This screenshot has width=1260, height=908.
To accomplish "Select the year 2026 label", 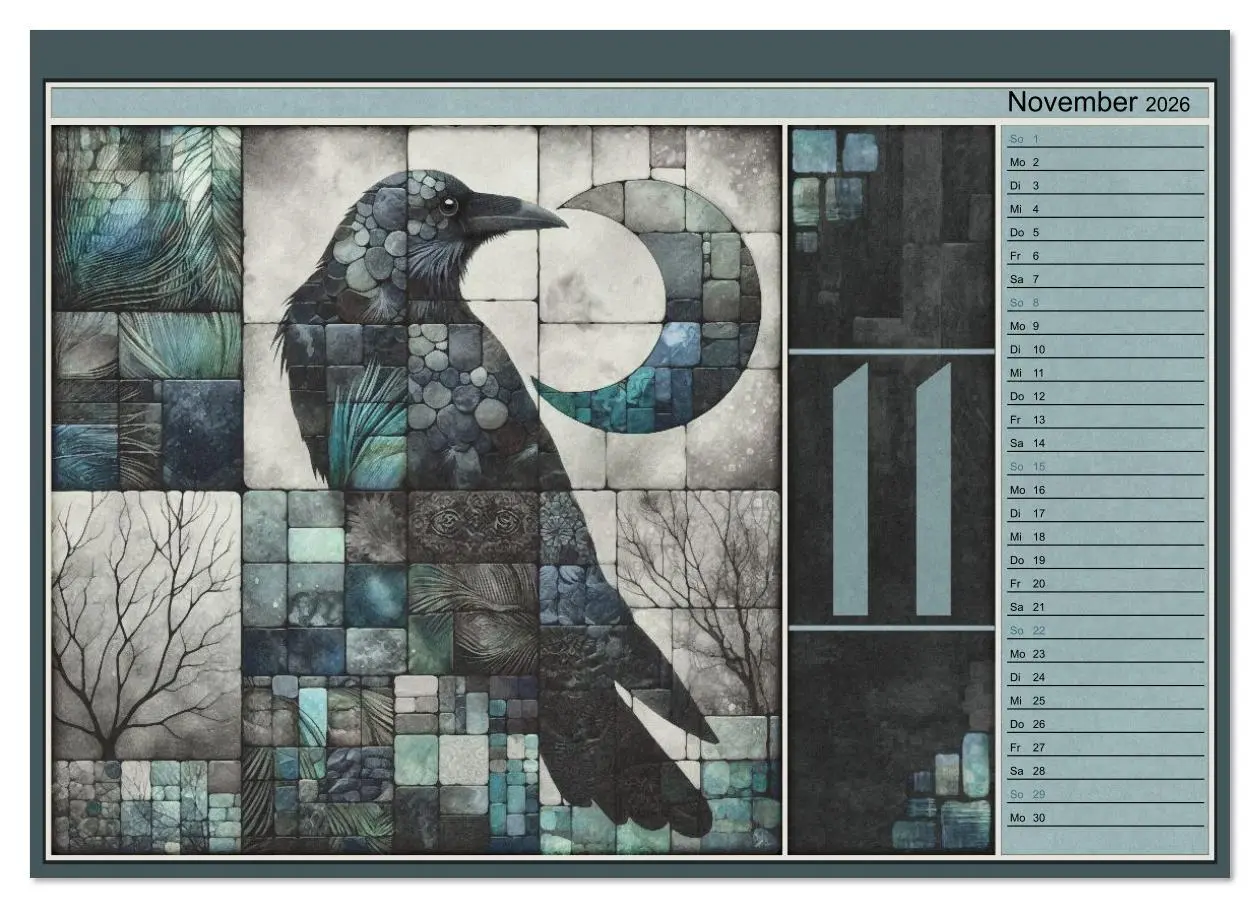I will [1167, 105].
